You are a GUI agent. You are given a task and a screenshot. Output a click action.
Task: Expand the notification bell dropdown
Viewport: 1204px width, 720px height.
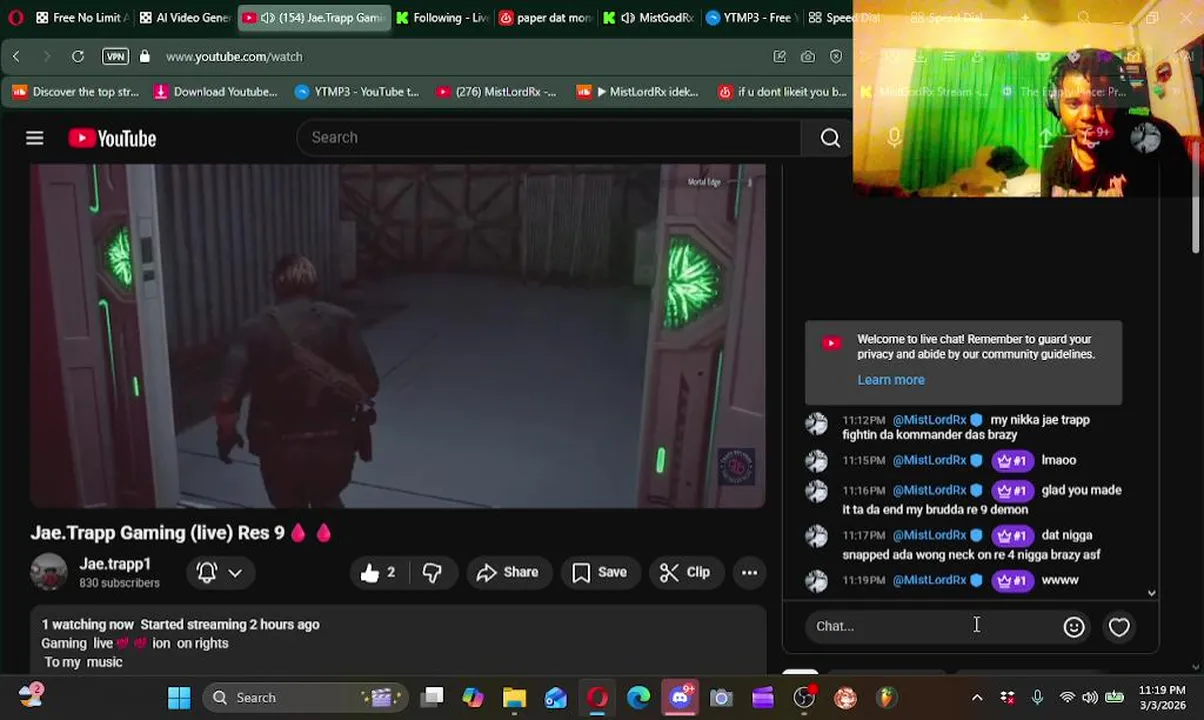(235, 572)
